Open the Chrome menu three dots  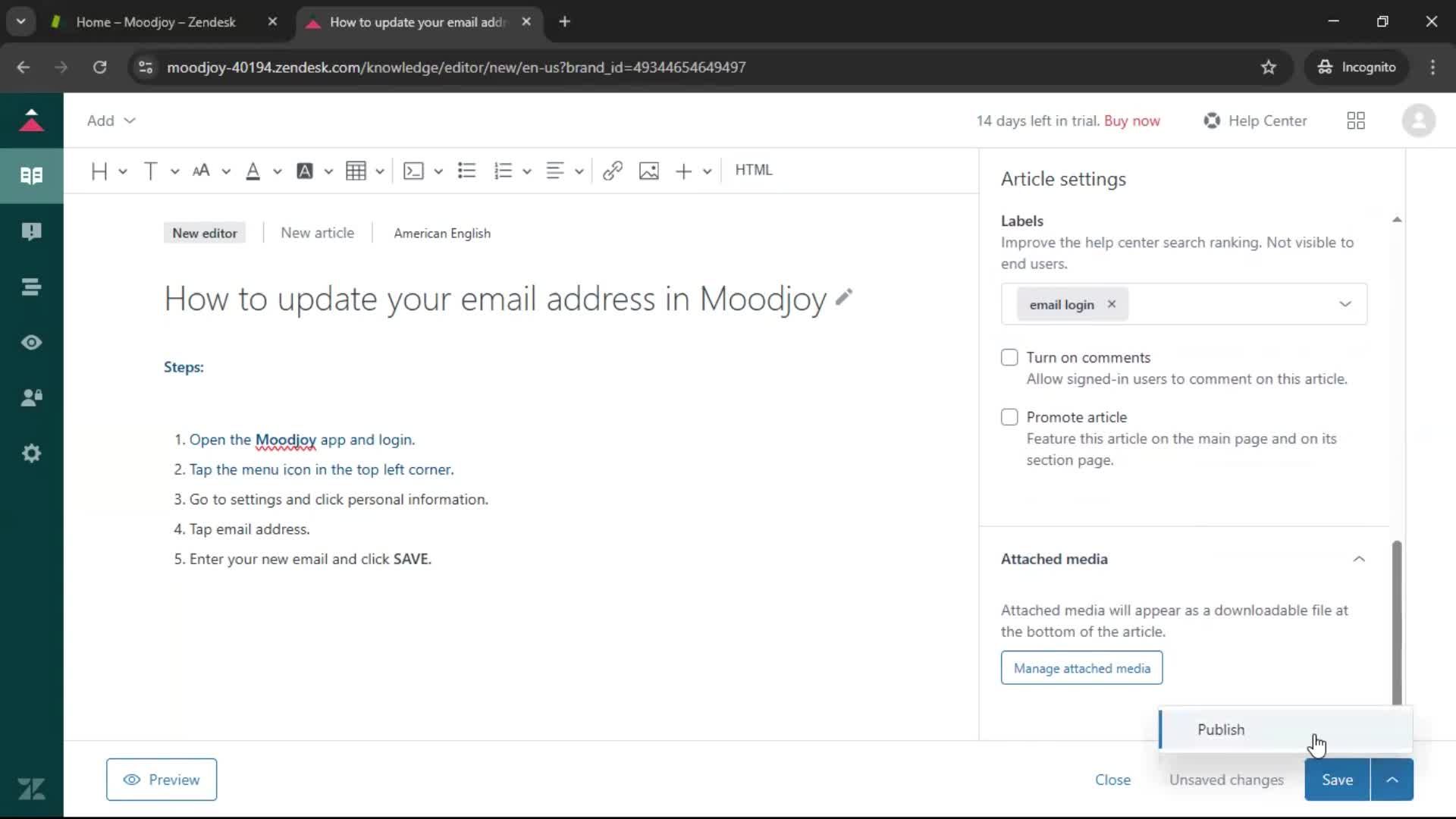(x=1432, y=67)
